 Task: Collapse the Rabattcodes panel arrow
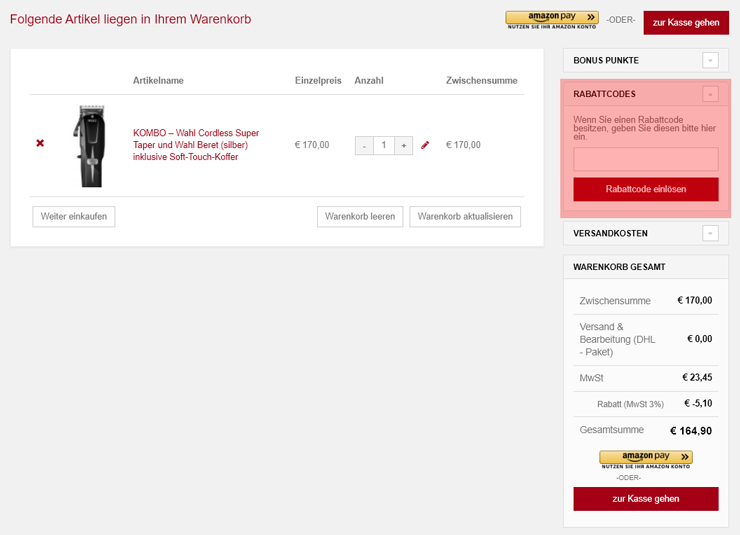[710, 94]
